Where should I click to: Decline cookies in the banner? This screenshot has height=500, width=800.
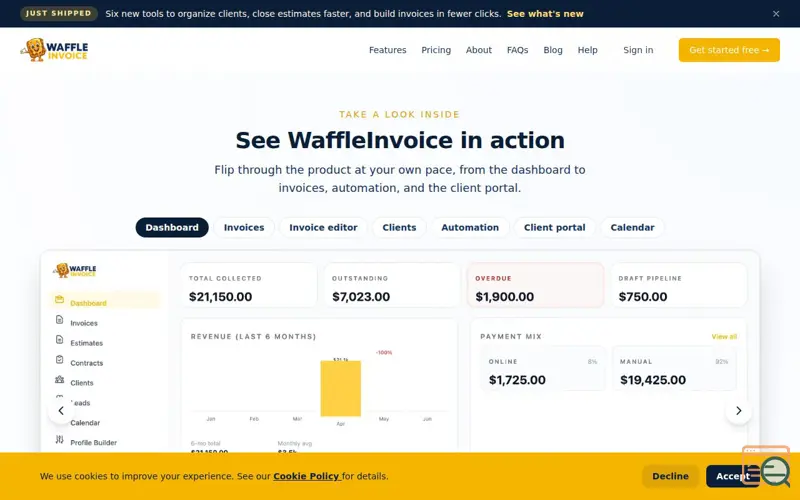(670, 476)
